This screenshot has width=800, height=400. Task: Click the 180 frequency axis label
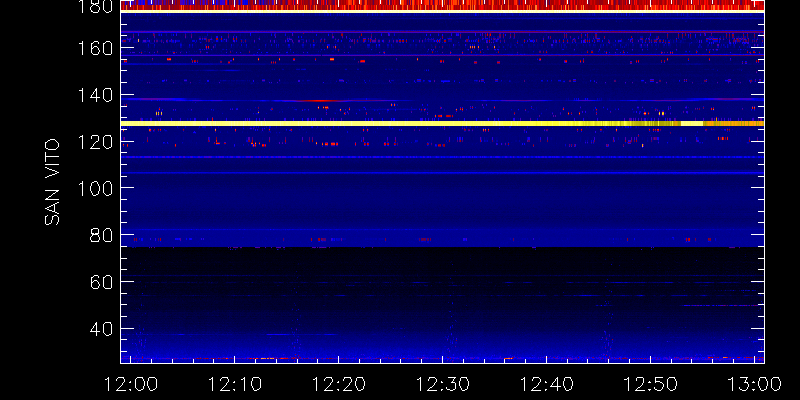pyautogui.click(x=97, y=6)
